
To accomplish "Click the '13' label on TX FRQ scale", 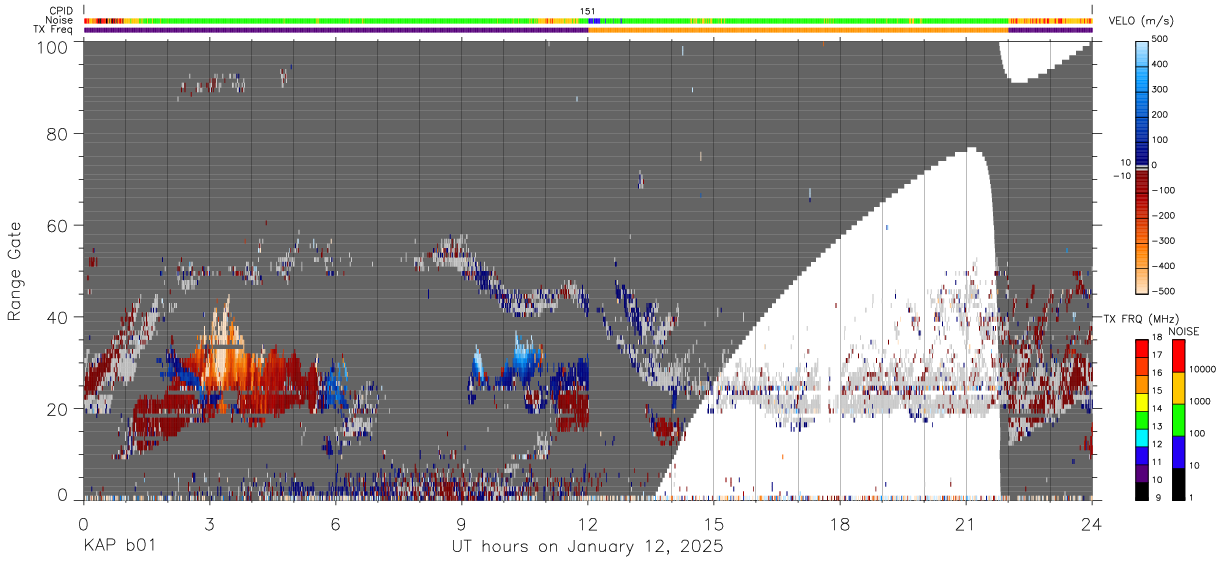I will pyautogui.click(x=1159, y=427).
